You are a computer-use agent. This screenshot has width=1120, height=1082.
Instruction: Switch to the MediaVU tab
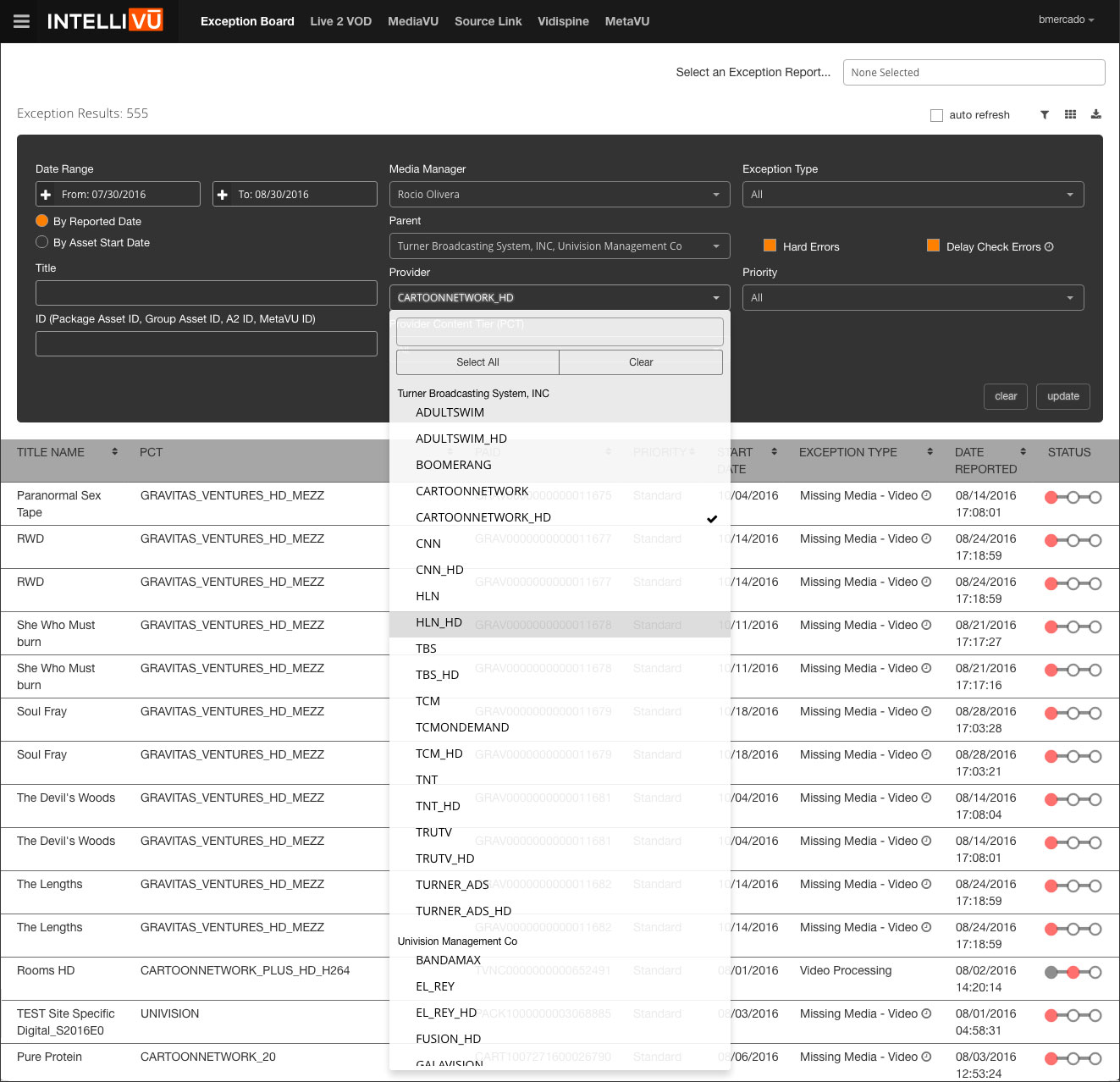coord(412,21)
